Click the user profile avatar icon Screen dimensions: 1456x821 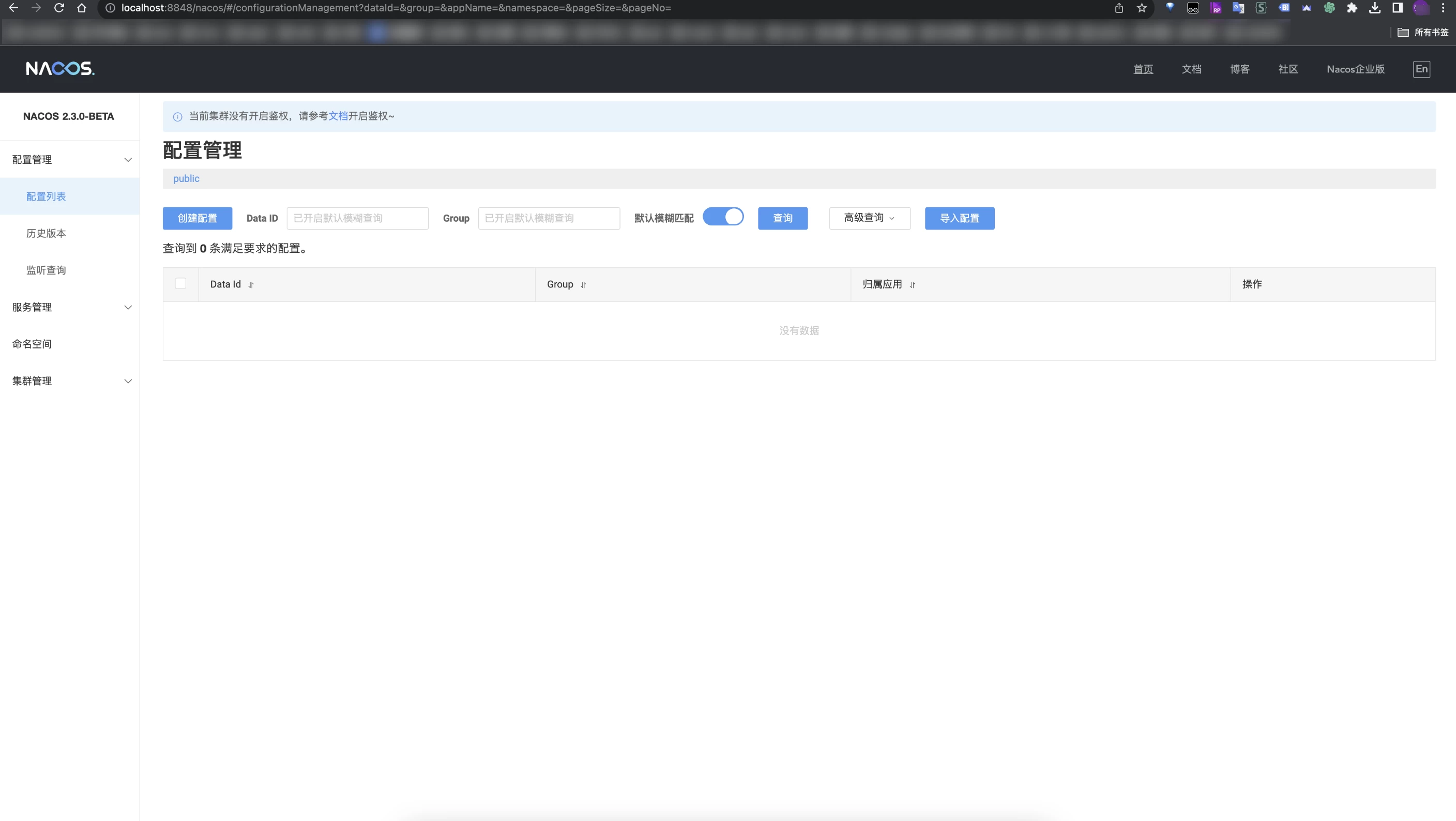coord(1420,8)
